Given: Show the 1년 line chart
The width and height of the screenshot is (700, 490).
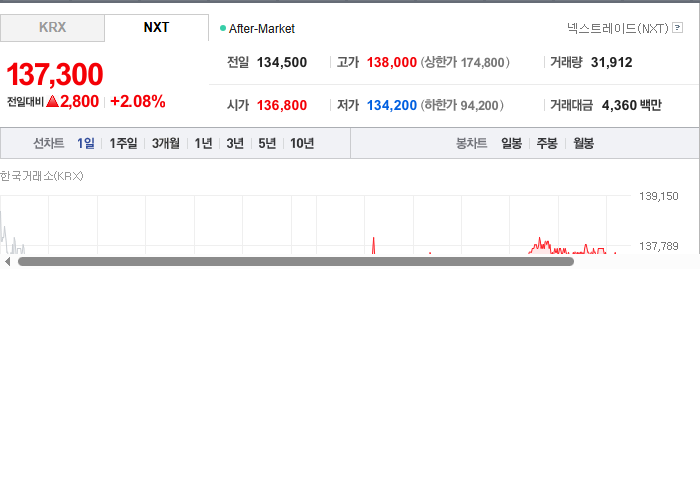Looking at the screenshot, I should click(203, 143).
